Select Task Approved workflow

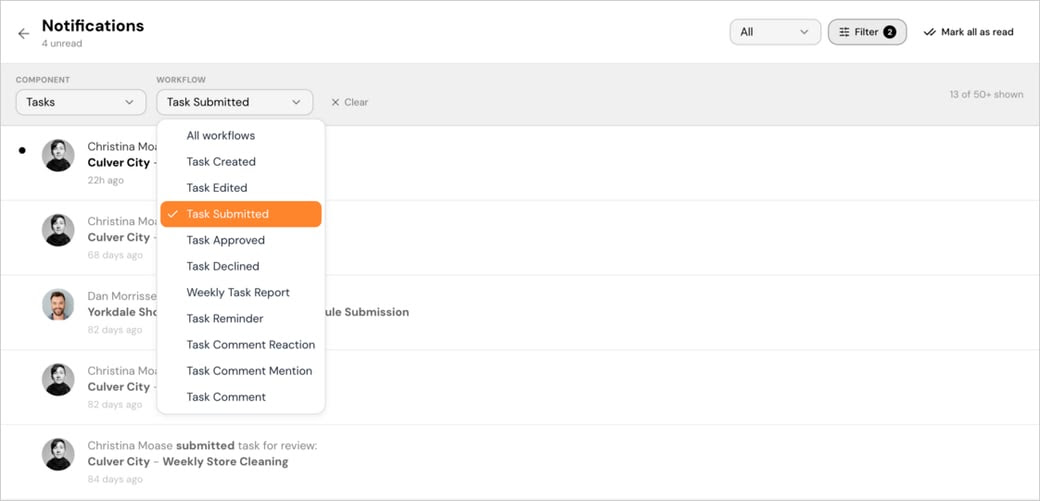tap(241, 240)
